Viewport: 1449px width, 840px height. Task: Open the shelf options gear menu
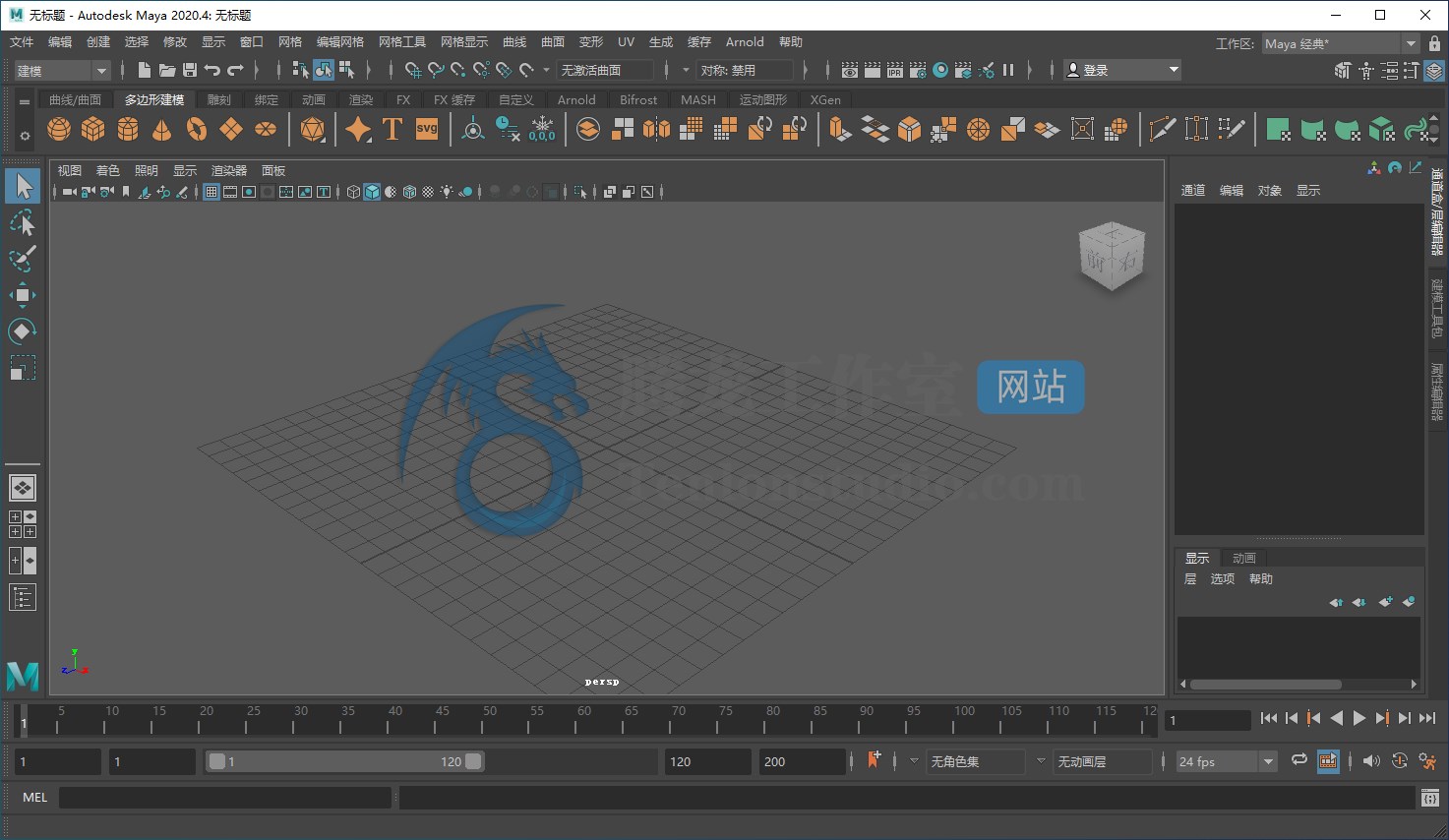click(25, 137)
